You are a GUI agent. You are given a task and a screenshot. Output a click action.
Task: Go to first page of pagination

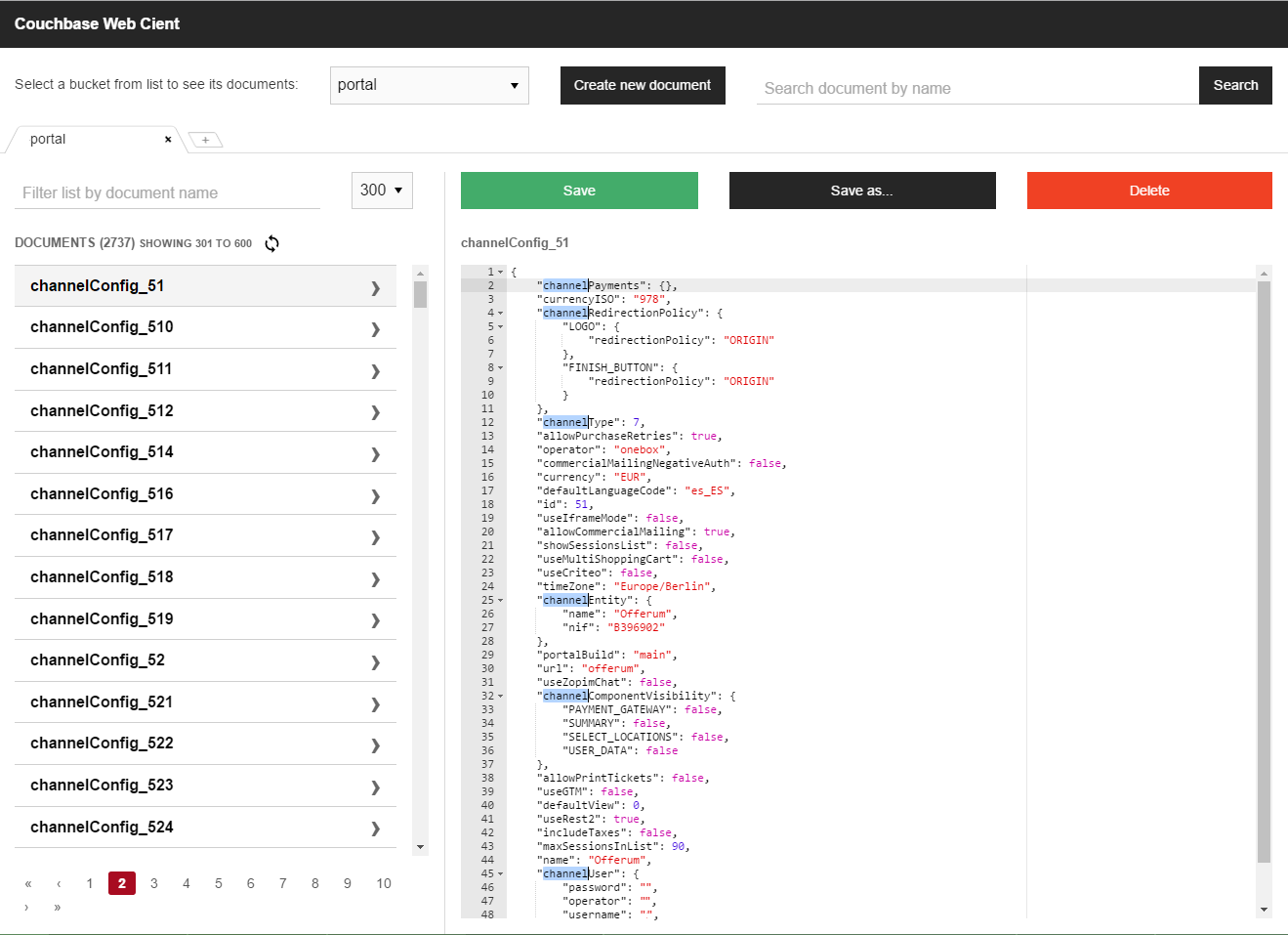click(28, 883)
